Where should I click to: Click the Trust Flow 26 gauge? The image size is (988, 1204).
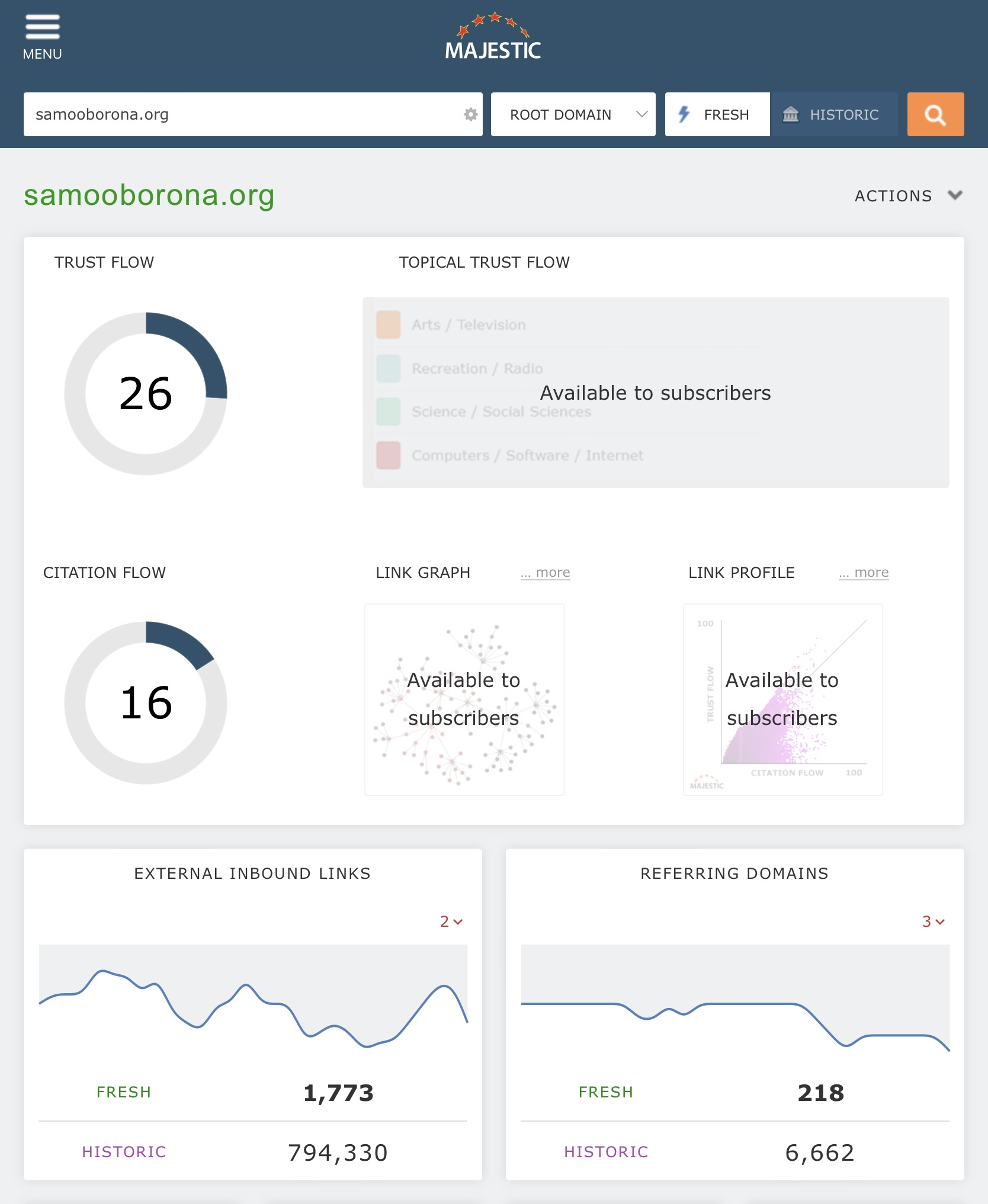coord(146,394)
